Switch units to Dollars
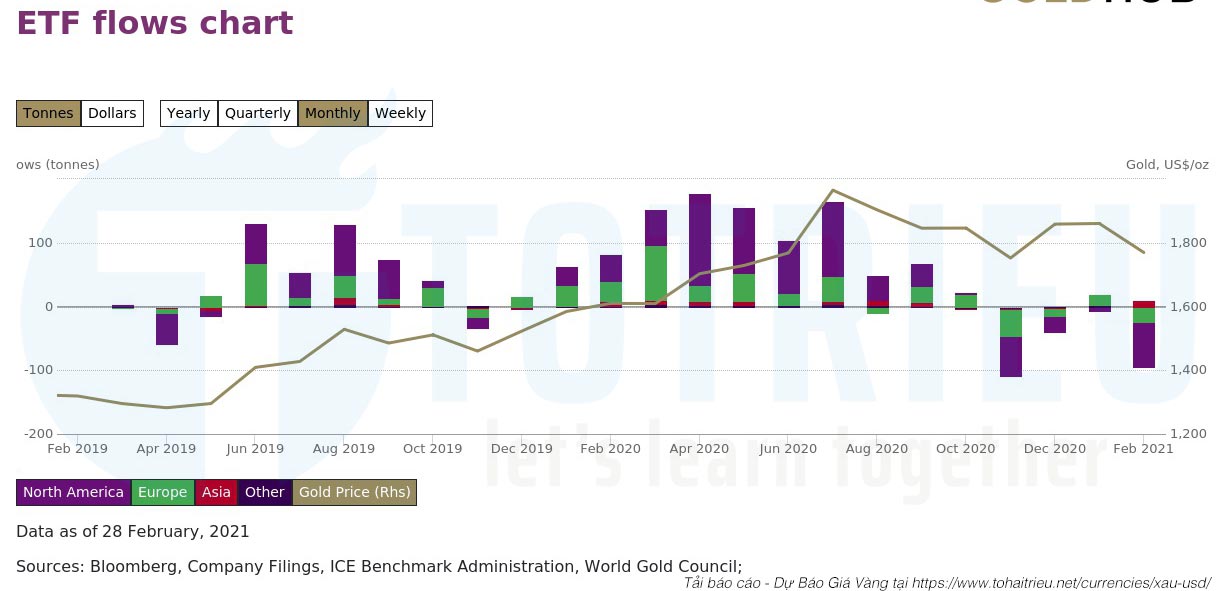 tap(112, 113)
